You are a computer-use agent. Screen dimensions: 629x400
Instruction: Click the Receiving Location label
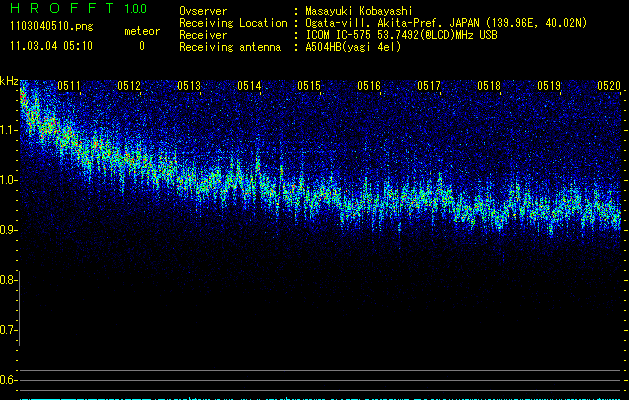[233, 23]
